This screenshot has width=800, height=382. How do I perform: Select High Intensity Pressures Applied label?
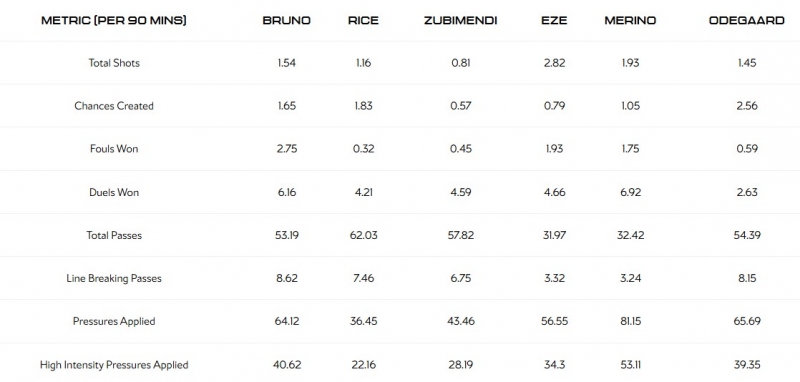click(114, 365)
